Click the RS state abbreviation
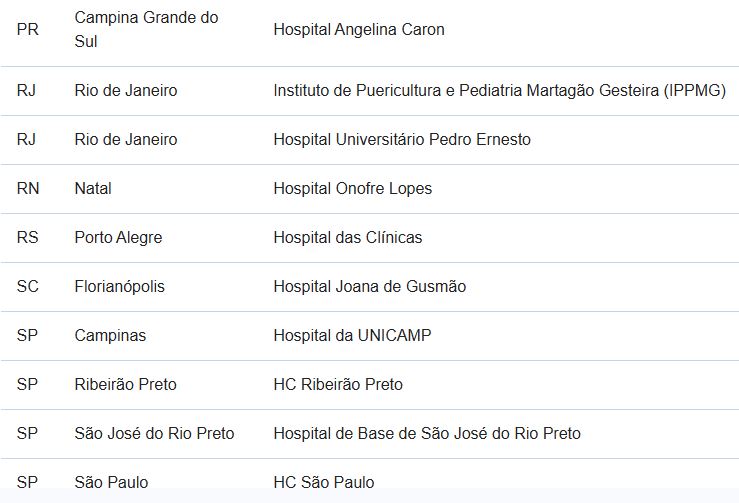This screenshot has width=739, height=503. 27,237
